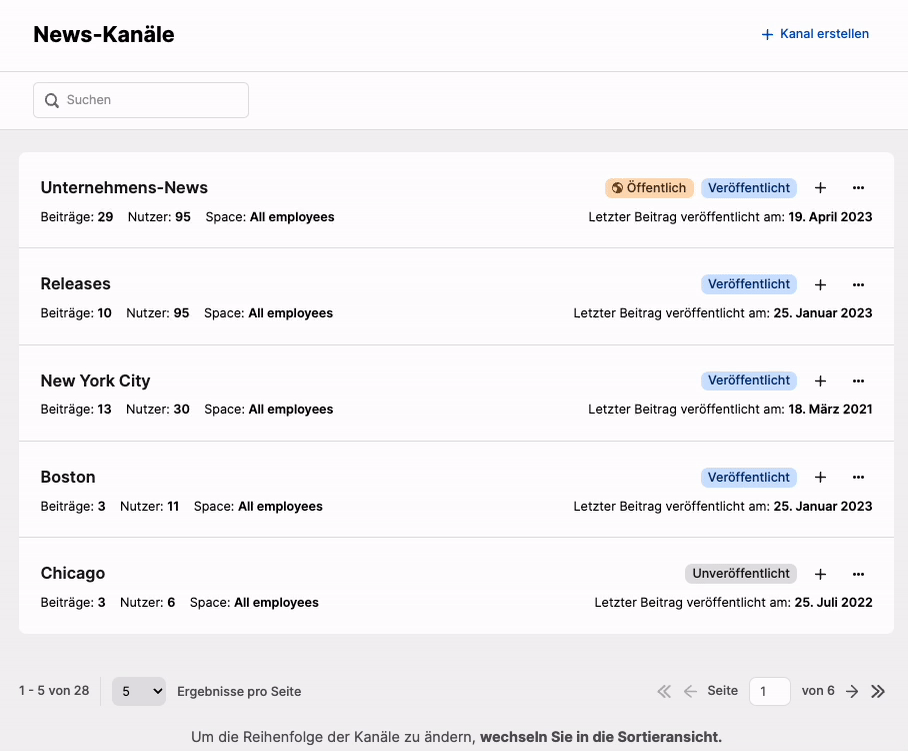The height and width of the screenshot is (751, 908).
Task: Click the magnifier icon in search box
Action: point(52,100)
